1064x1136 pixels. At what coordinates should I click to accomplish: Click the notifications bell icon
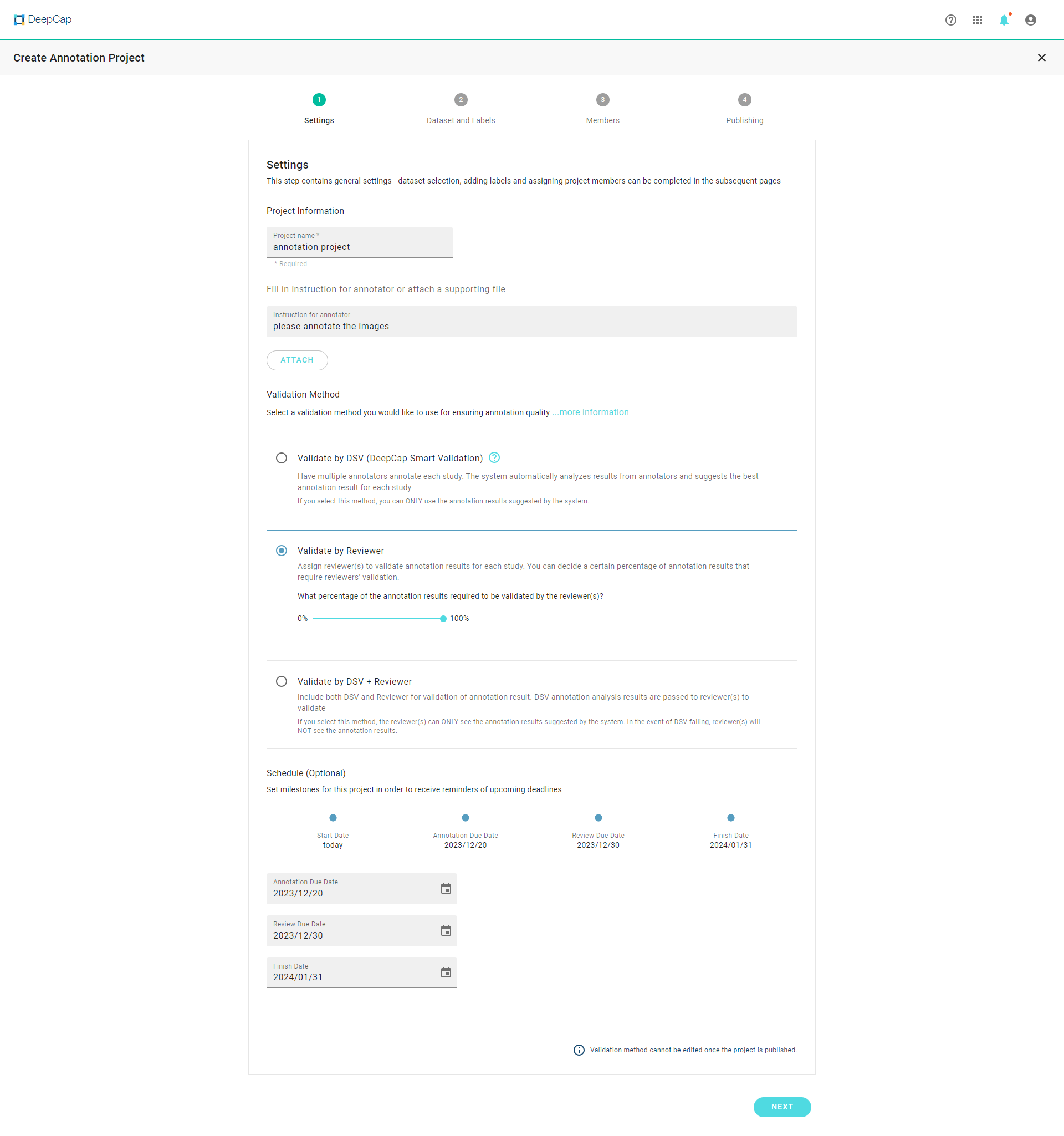point(1004,20)
